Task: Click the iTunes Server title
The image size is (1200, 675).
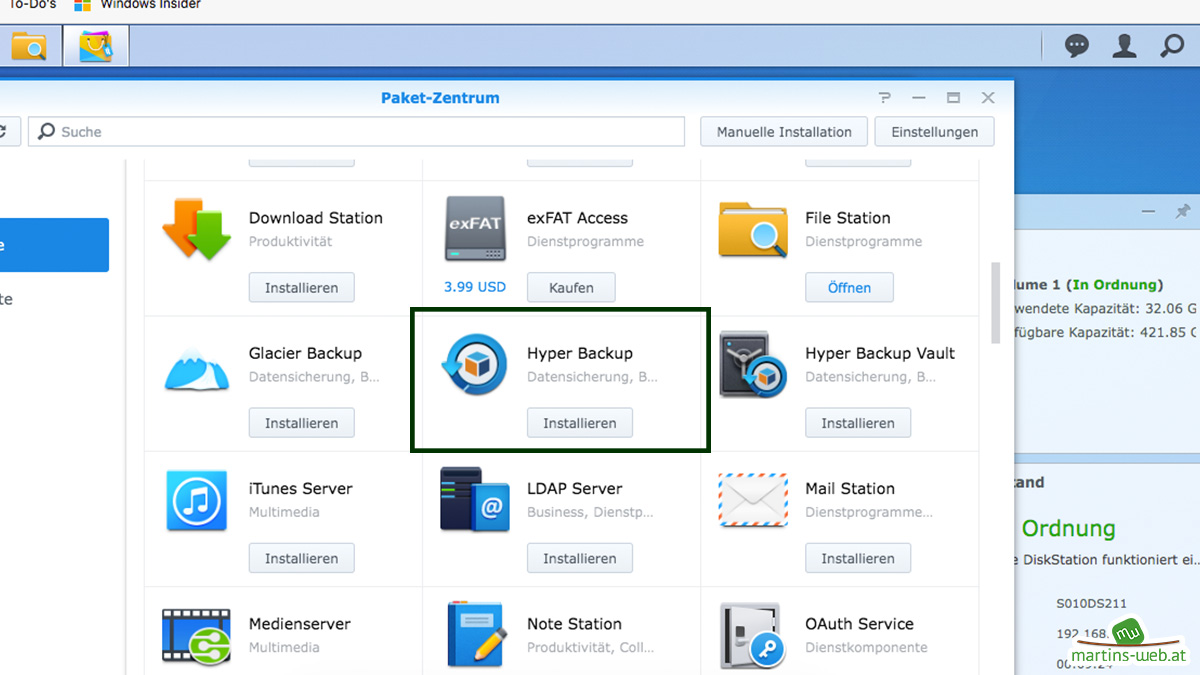Action: click(301, 489)
